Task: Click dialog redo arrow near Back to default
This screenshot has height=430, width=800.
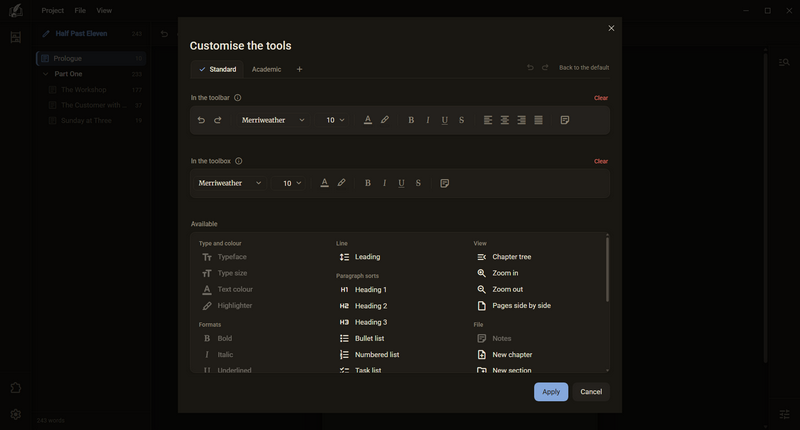Action: click(x=545, y=67)
